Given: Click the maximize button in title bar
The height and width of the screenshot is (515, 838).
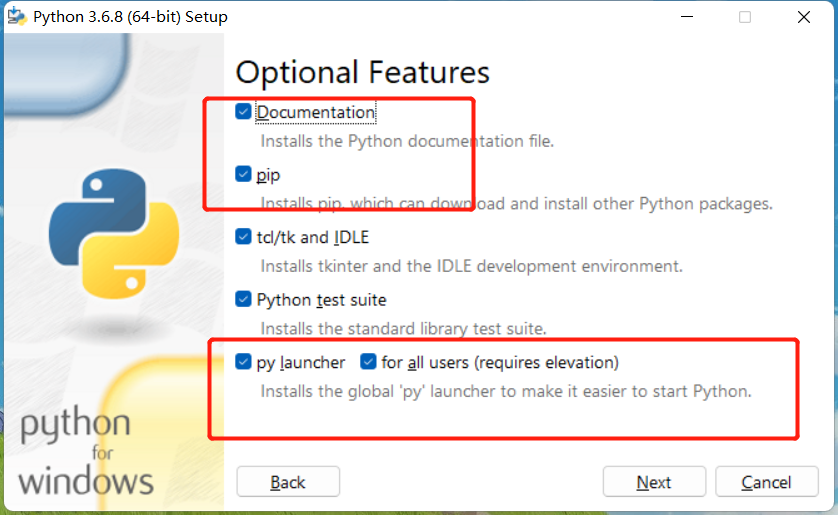Looking at the screenshot, I should tap(745, 17).
